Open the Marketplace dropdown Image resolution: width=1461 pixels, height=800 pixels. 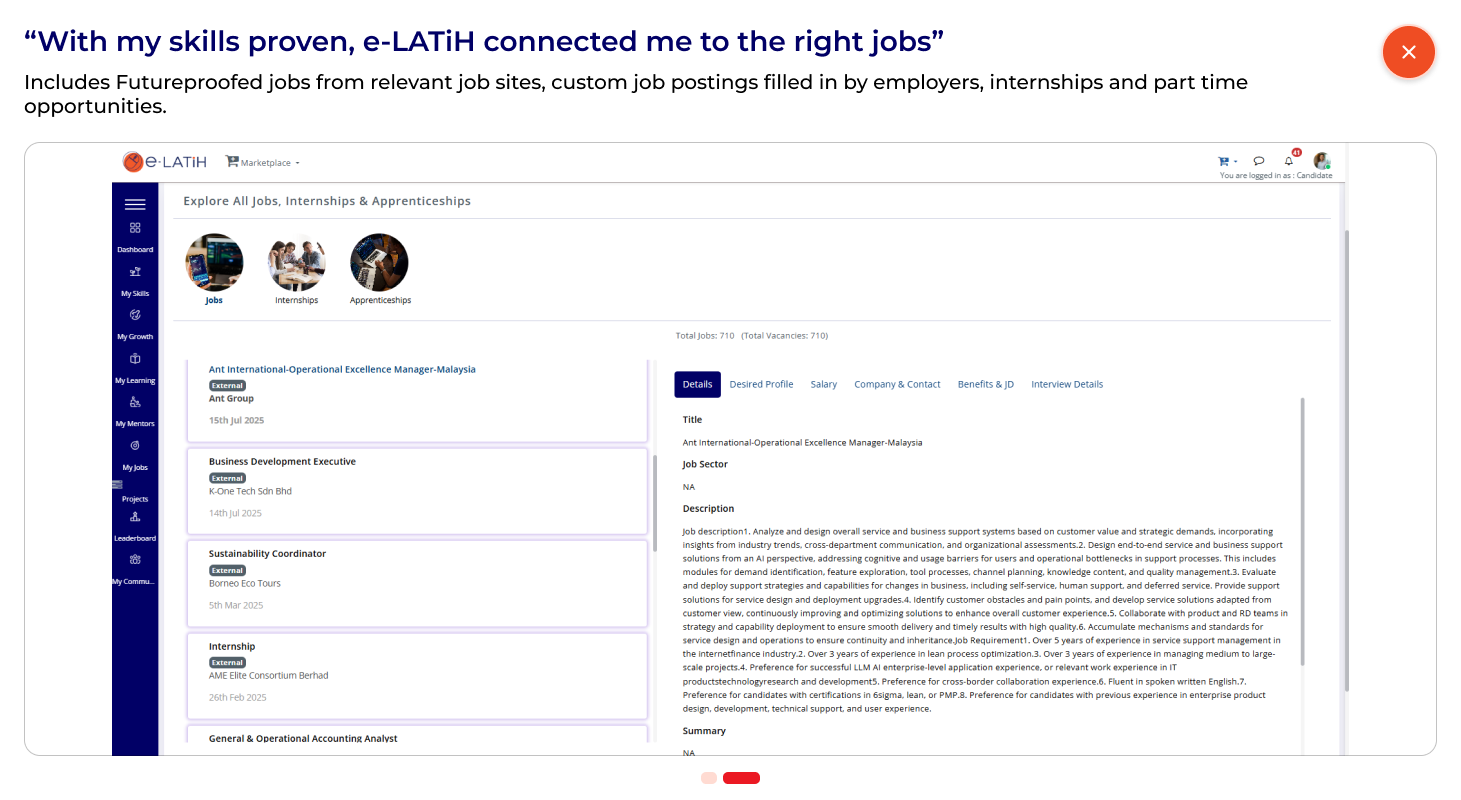[263, 162]
